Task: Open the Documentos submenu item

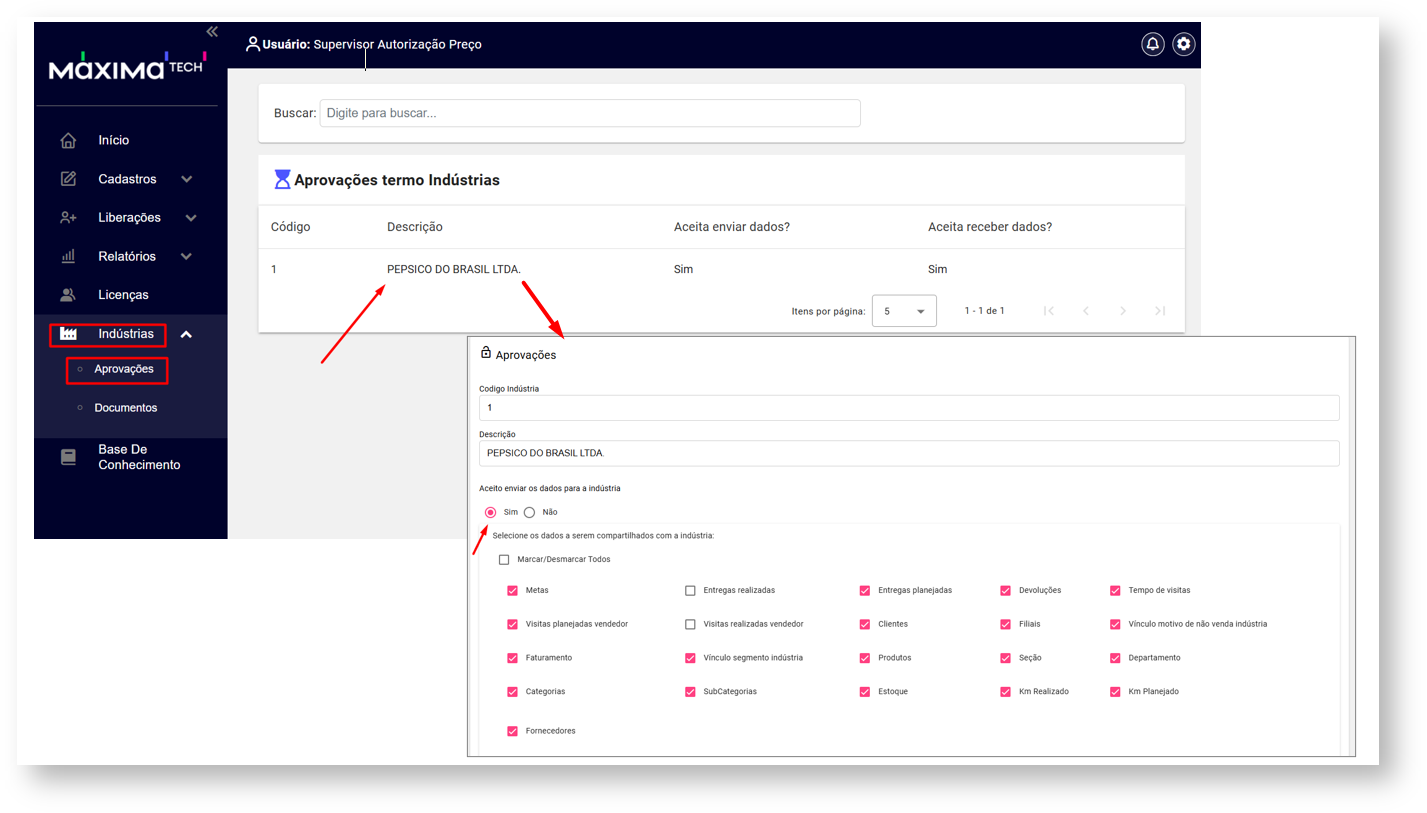Action: click(x=125, y=408)
